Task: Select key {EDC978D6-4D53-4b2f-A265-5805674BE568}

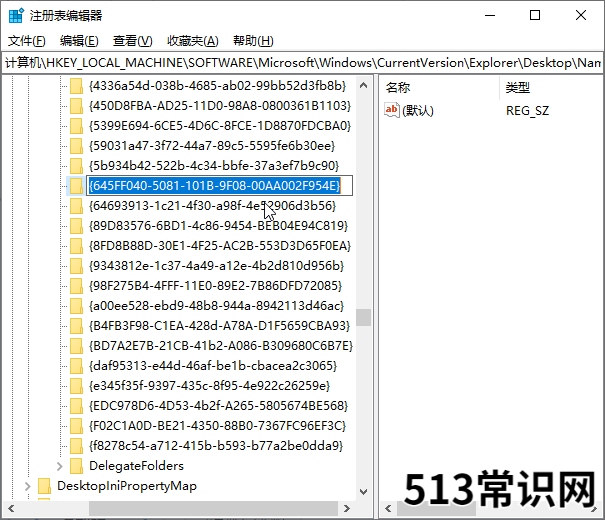Action: 218,406
